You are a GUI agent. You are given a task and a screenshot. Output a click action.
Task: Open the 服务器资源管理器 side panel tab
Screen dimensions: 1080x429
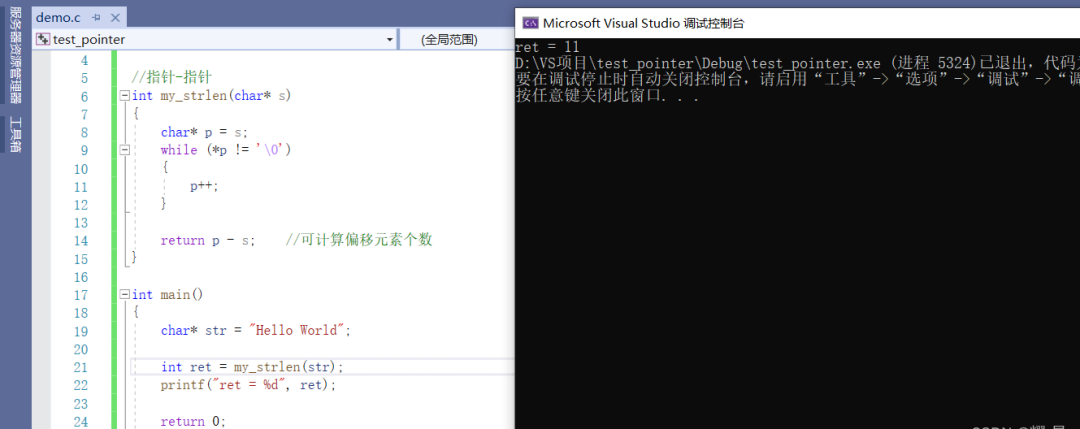(16, 54)
